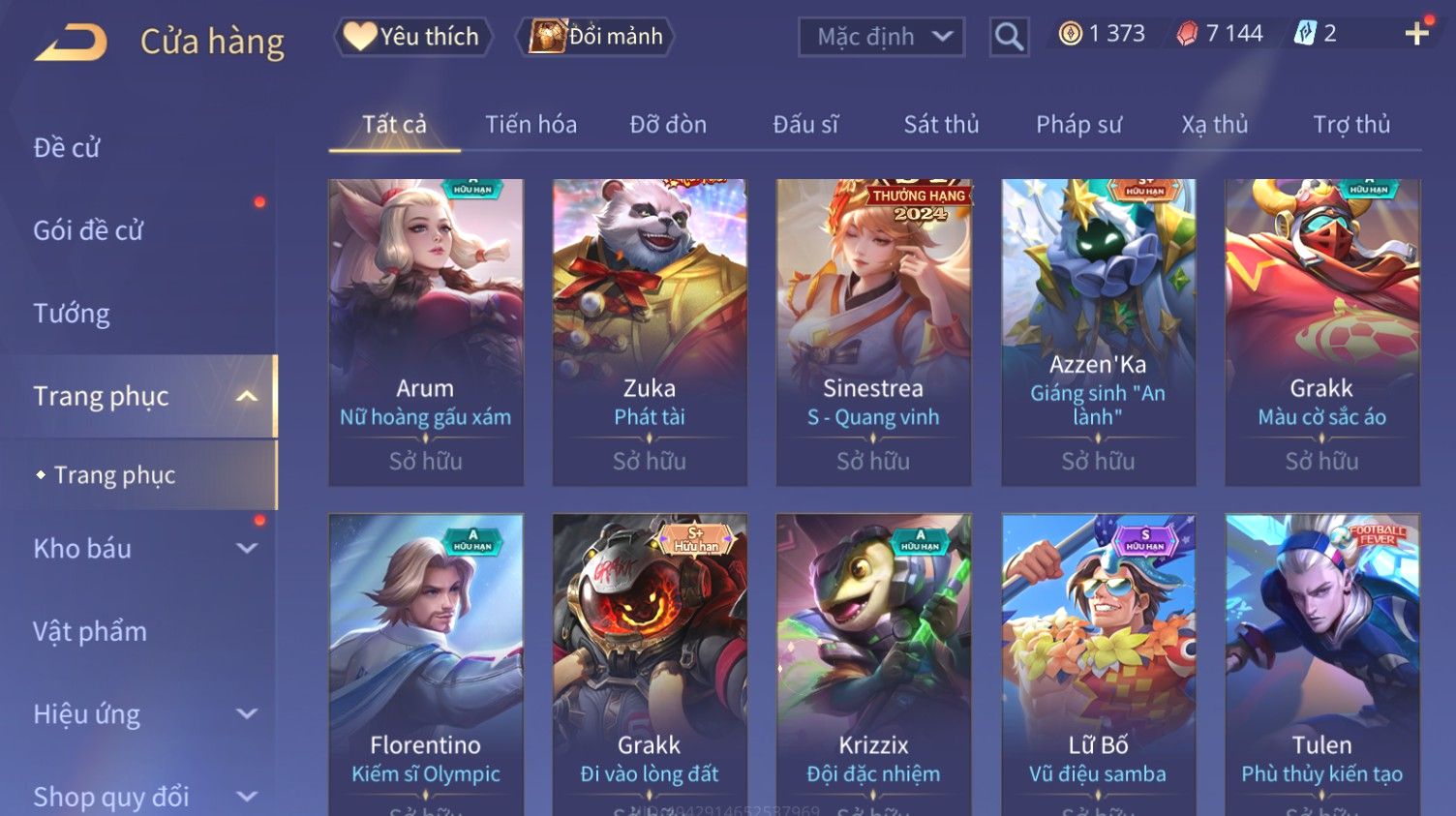Tap the back arrow icon
Image resolution: width=1456 pixels, height=816 pixels.
coord(71,43)
